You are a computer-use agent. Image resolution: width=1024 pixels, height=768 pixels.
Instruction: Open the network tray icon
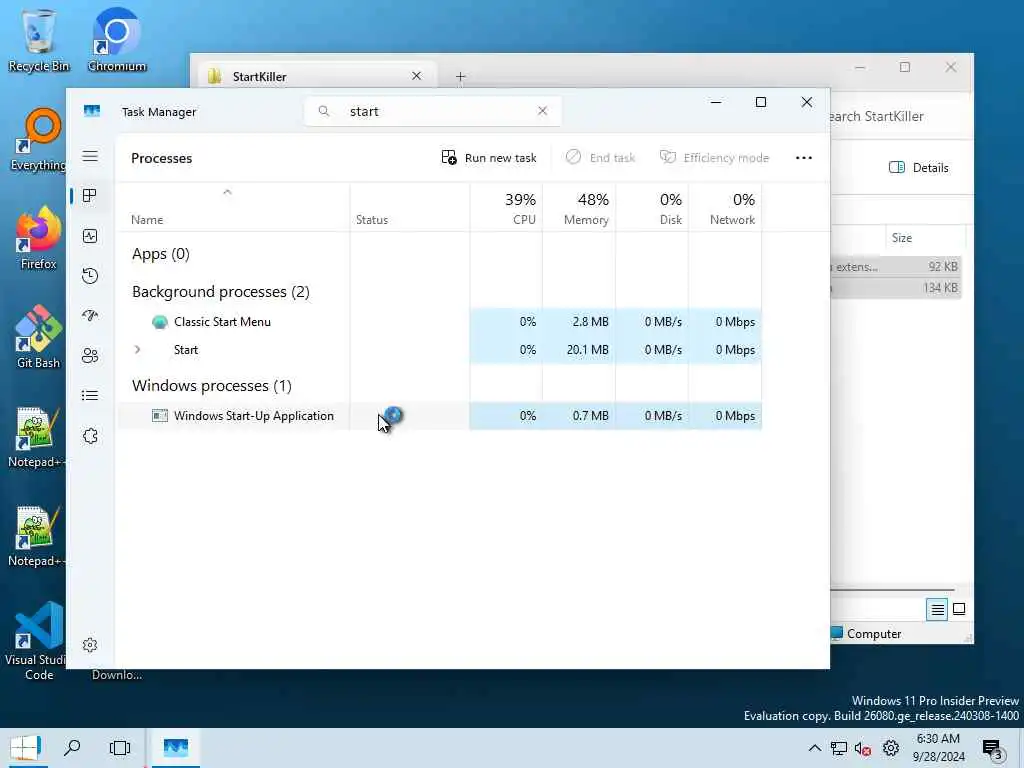click(x=839, y=748)
